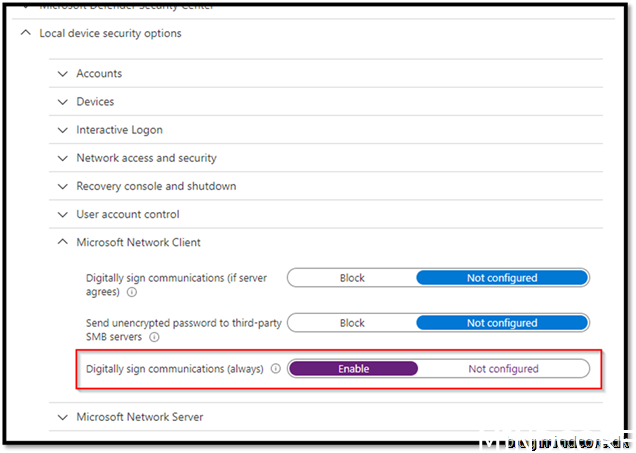636x453 pixels.
Task: Set 'if server agrees' signing to Not configured
Action: point(502,278)
